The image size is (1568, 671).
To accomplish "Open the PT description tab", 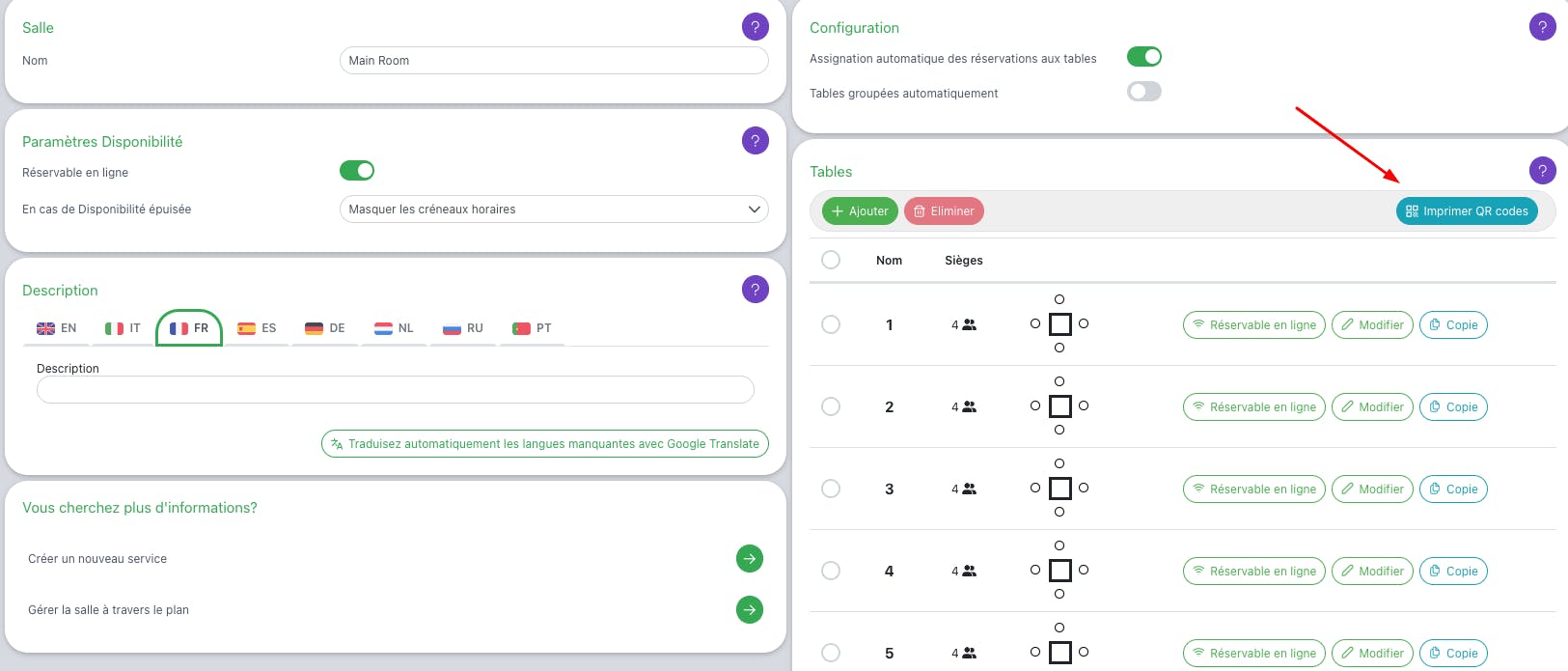I will pos(533,328).
